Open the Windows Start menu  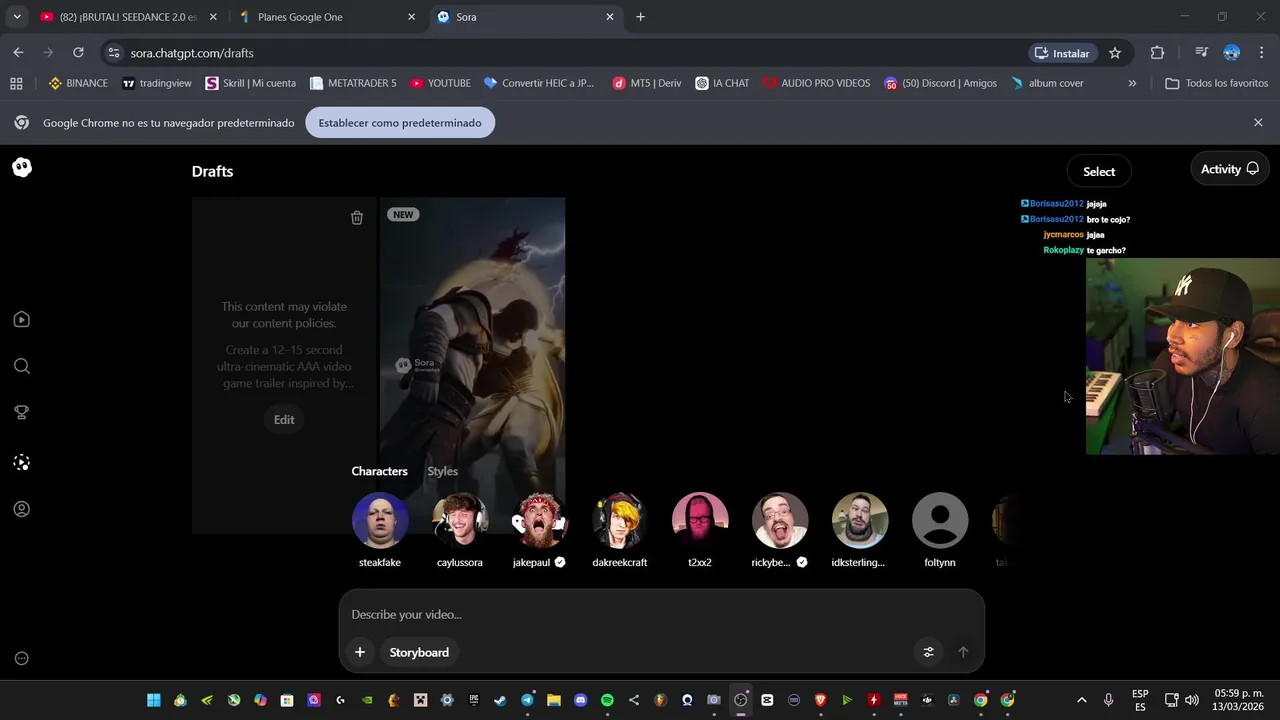coord(154,700)
